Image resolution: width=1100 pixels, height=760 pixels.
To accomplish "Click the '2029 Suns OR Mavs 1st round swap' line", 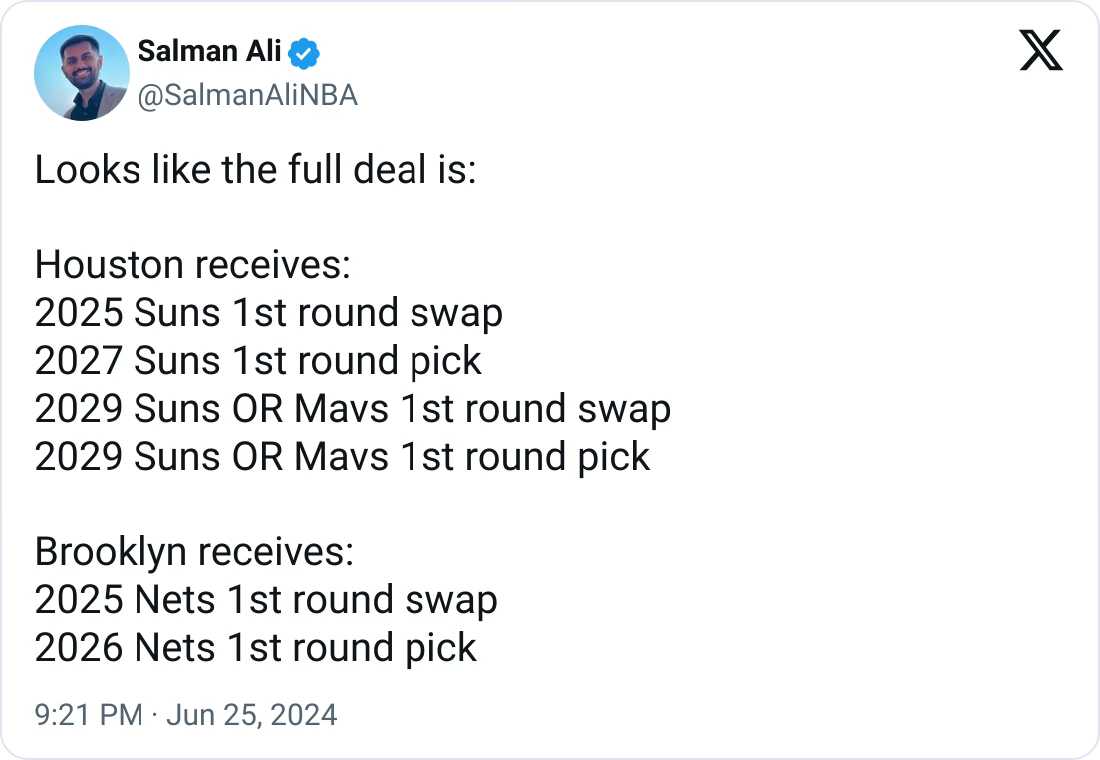I will [x=353, y=408].
